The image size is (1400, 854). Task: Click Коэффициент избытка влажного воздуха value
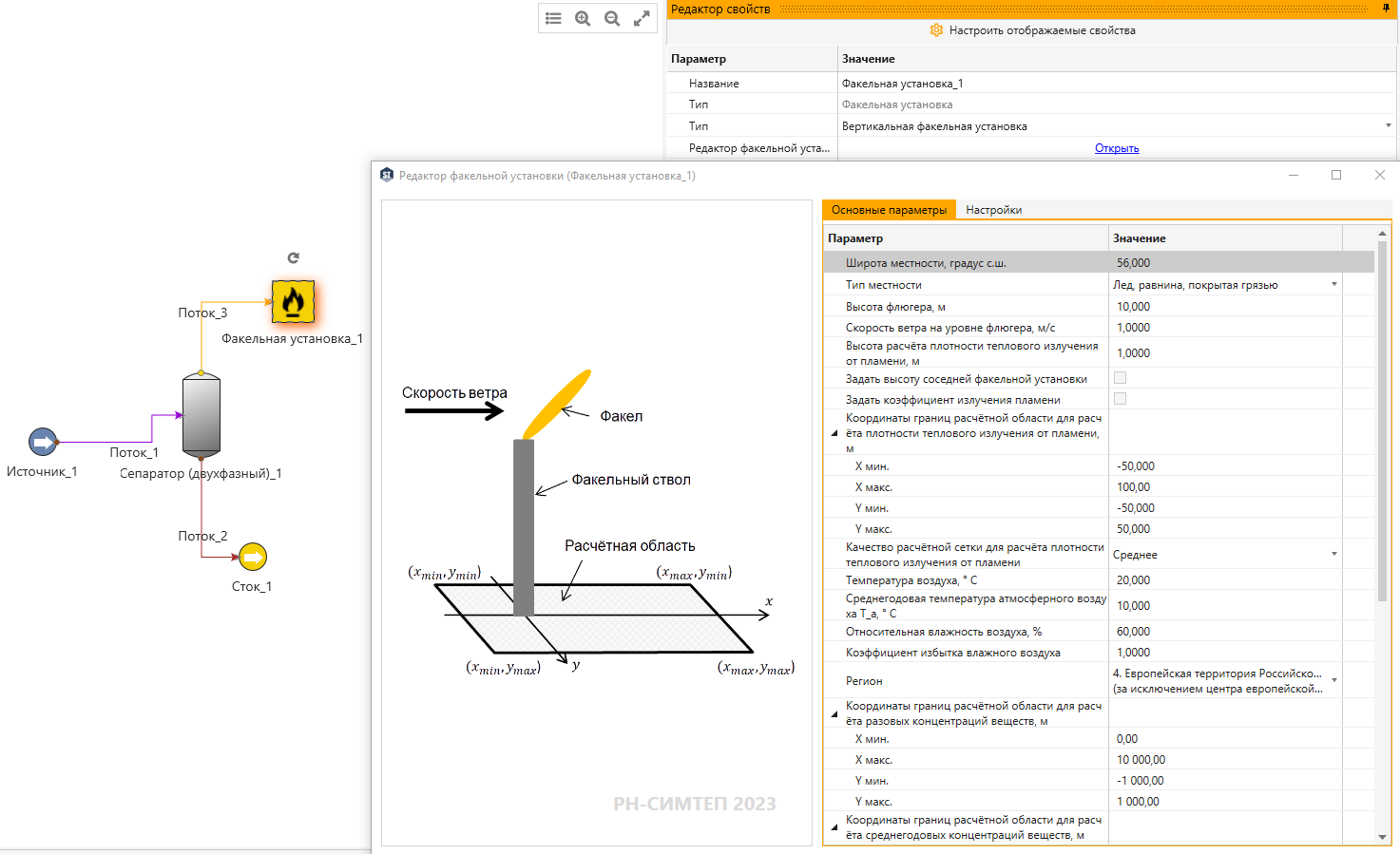coord(1225,653)
